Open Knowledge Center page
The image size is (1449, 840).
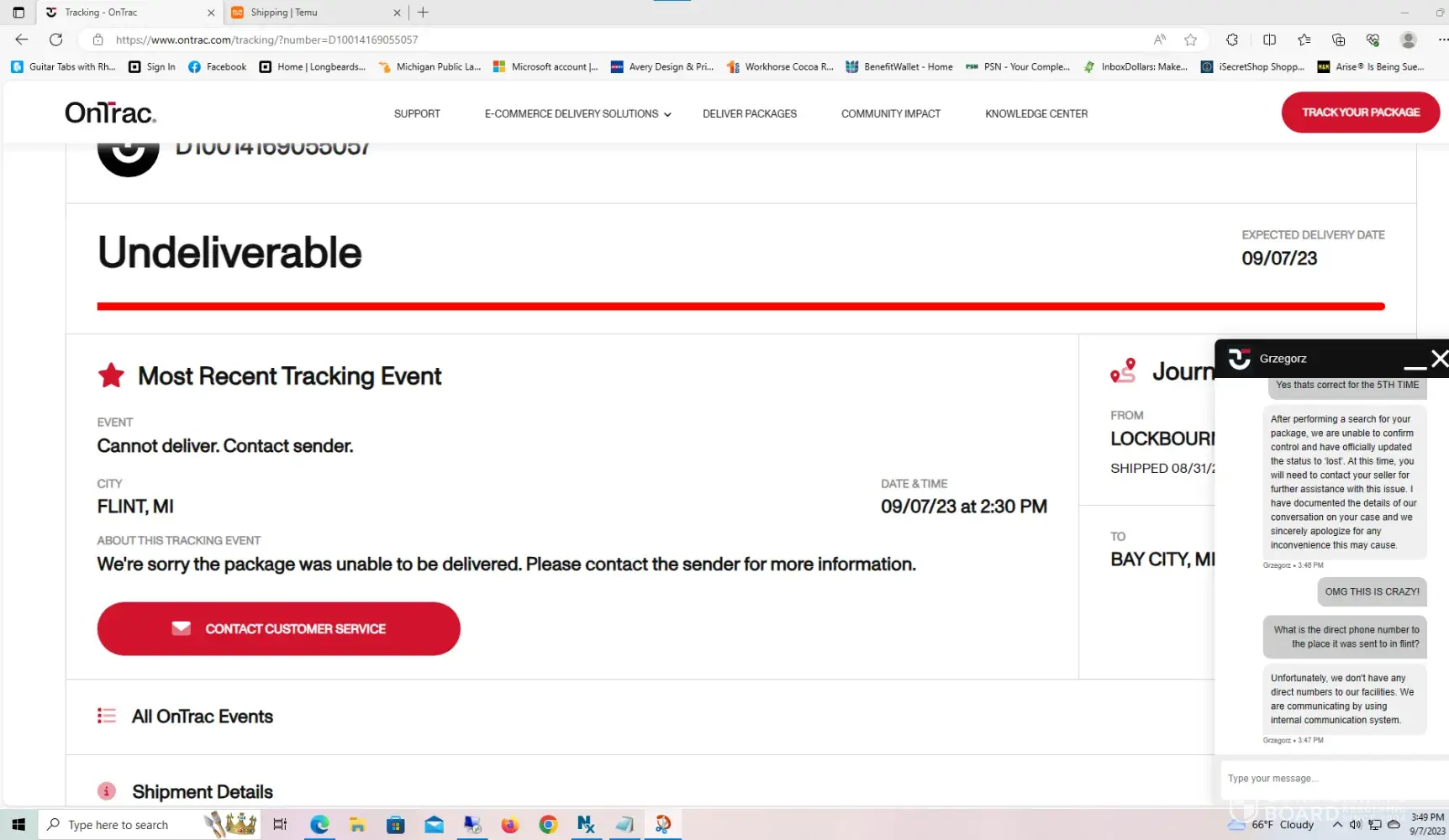[x=1036, y=113]
